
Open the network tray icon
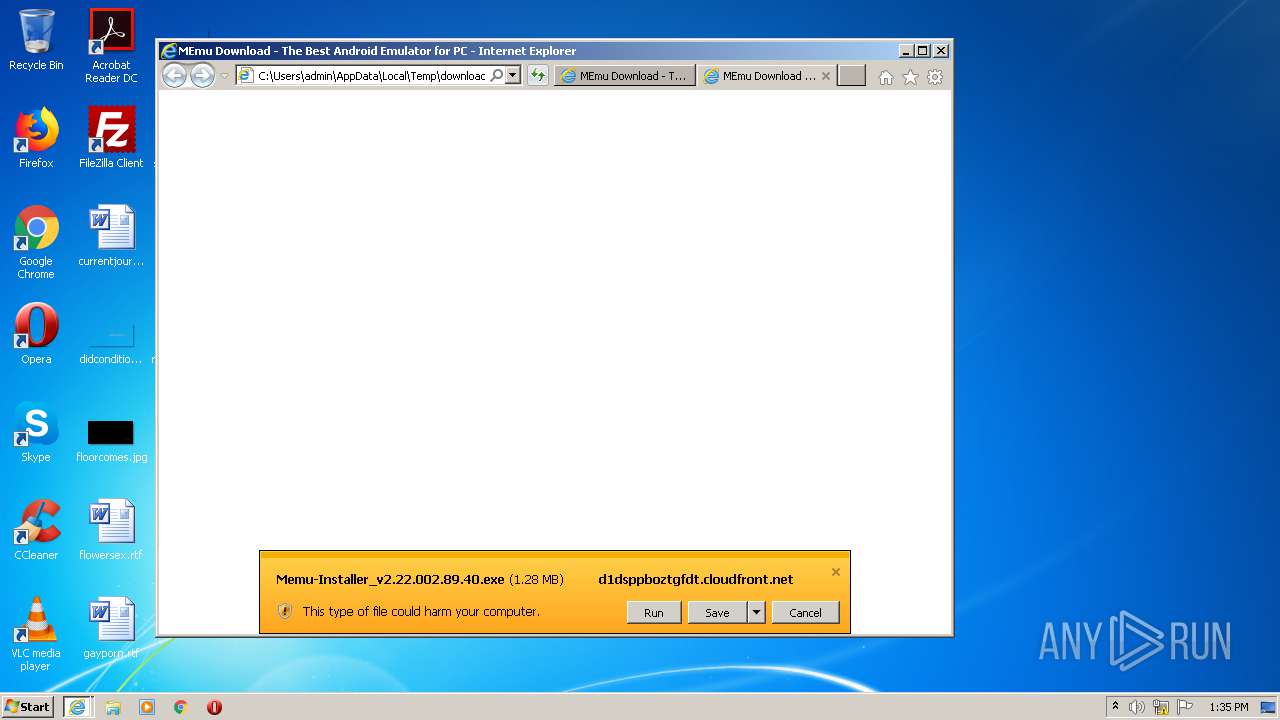pos(1161,707)
